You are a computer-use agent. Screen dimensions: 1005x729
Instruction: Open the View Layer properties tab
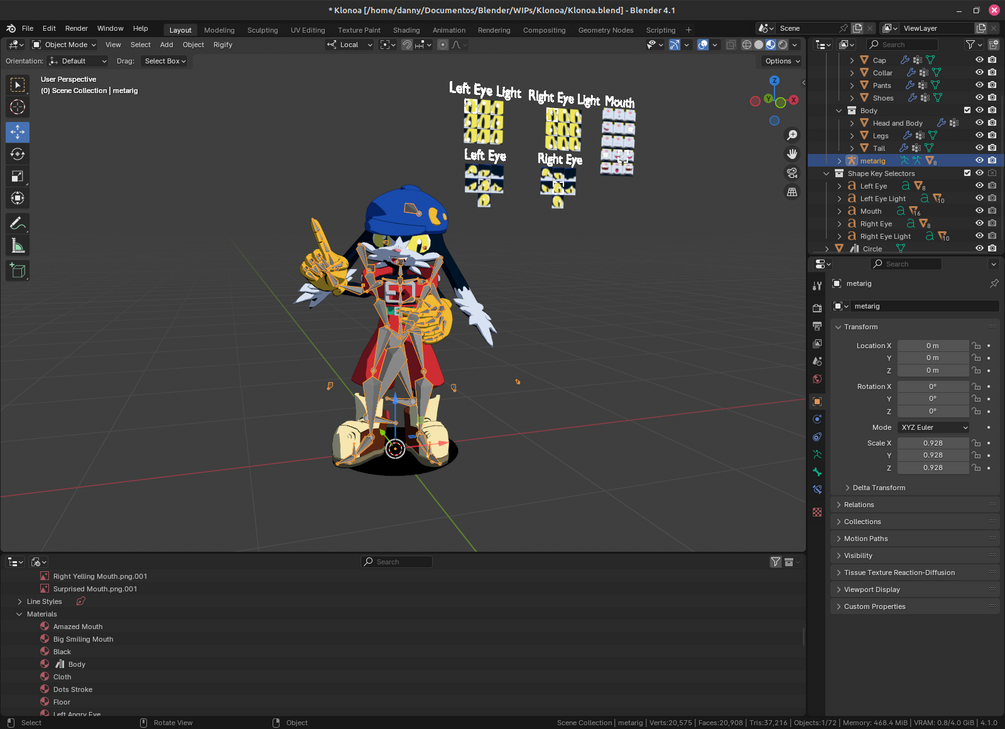[x=817, y=344]
